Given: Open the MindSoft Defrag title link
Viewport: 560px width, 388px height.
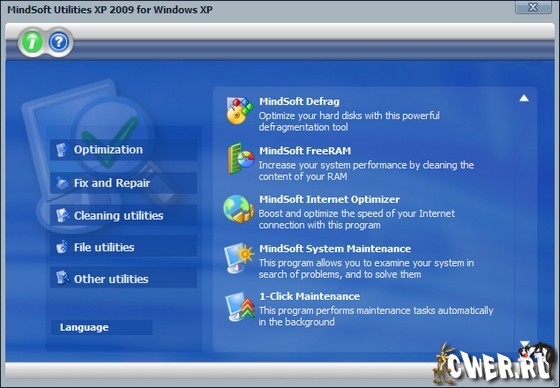Looking at the screenshot, I should coord(299,101).
